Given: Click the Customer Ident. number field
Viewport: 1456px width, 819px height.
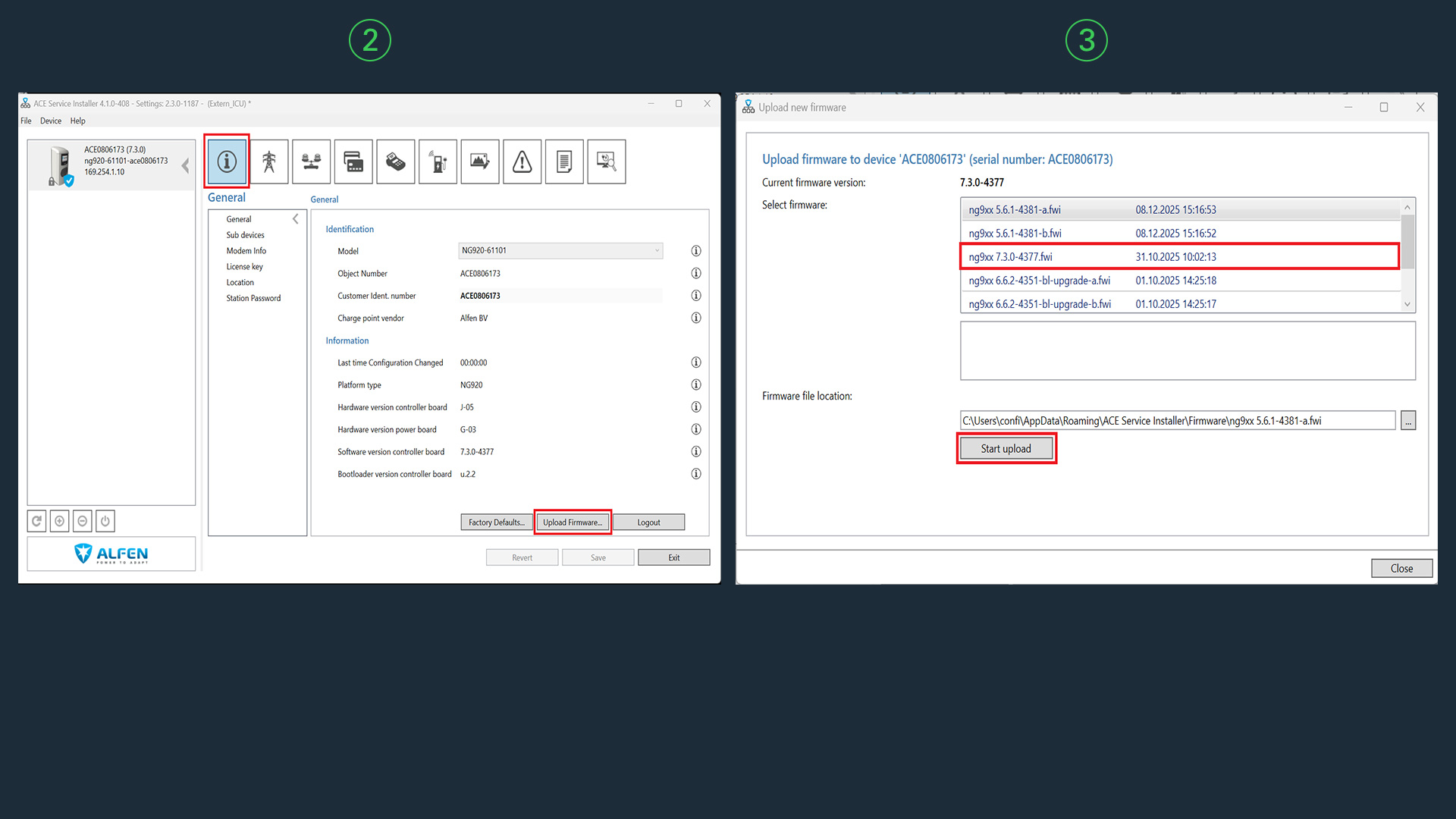Looking at the screenshot, I should click(x=560, y=296).
